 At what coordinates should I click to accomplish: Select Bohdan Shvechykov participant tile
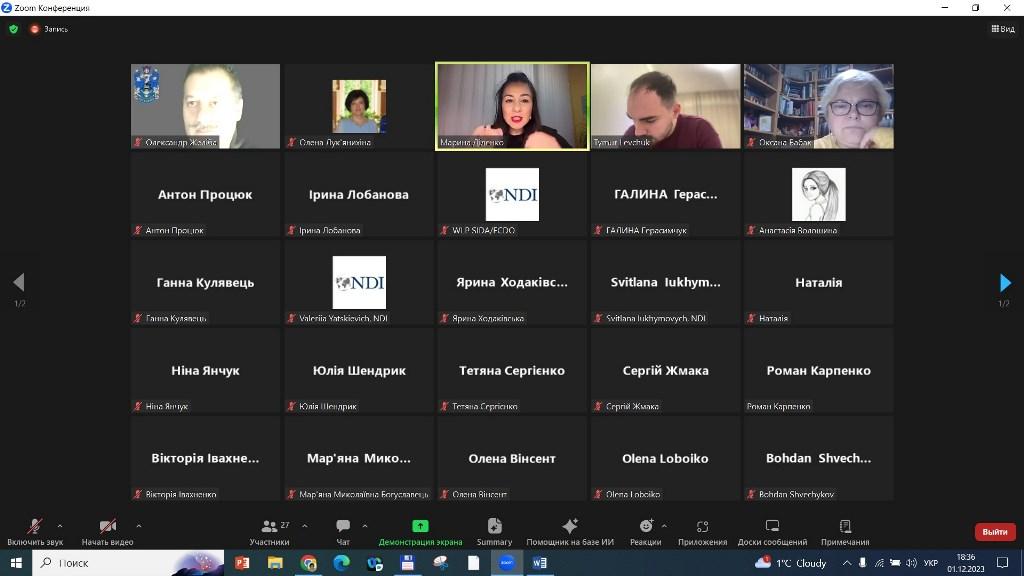[818, 458]
